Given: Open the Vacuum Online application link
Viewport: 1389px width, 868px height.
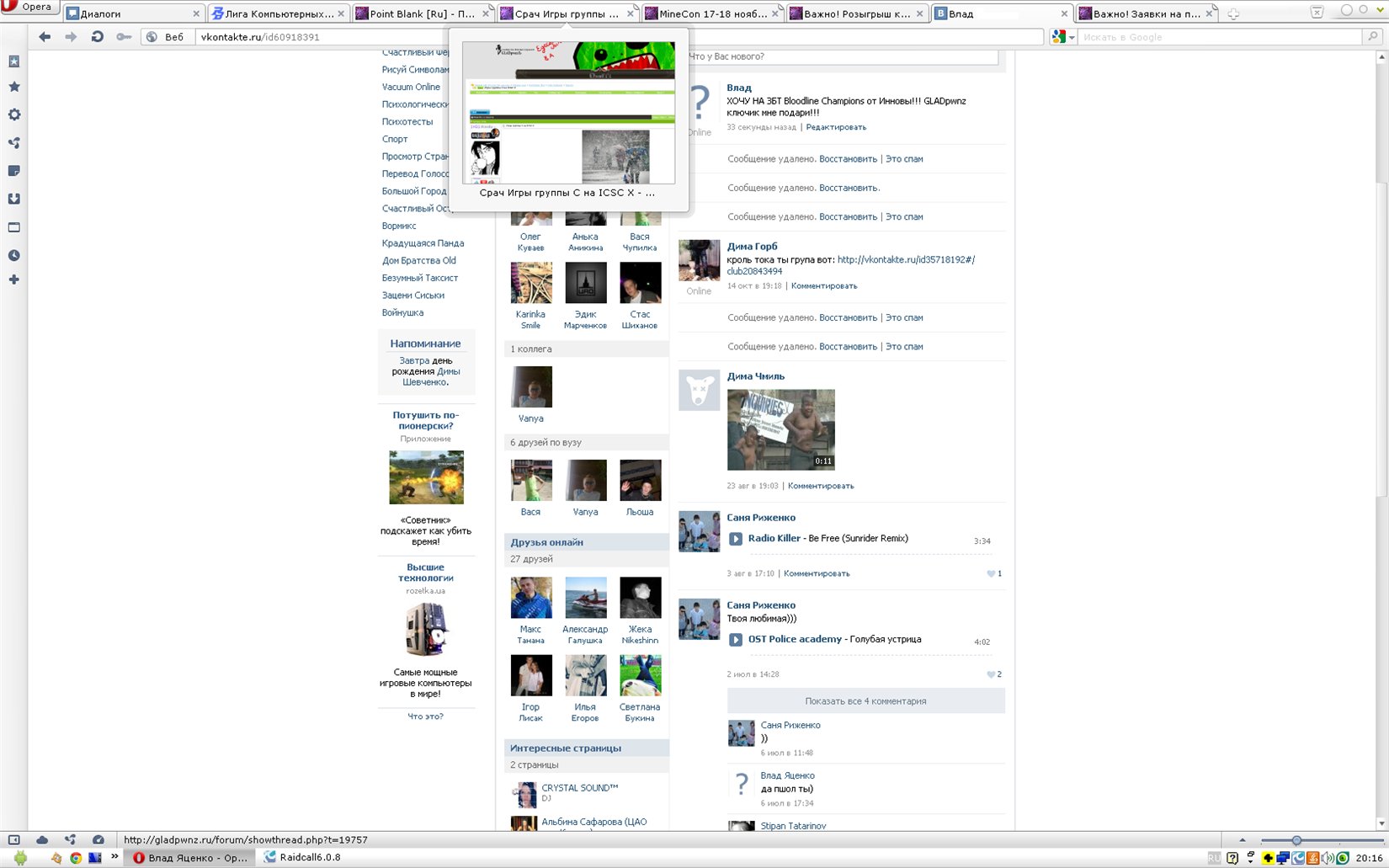Looking at the screenshot, I should [411, 87].
